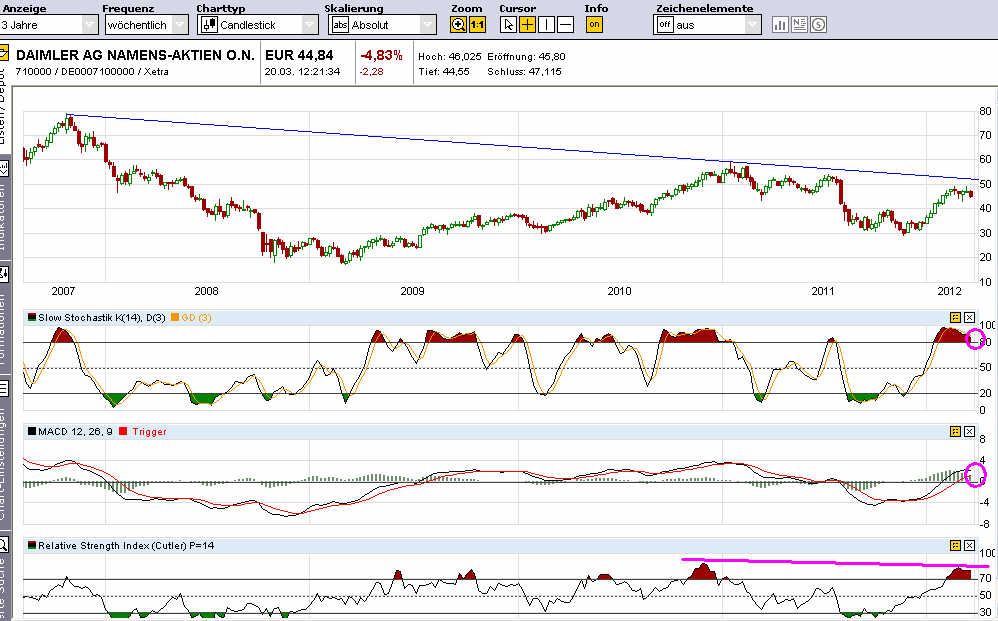
Task: Click the Zoom magnifier icon
Action: (458, 25)
